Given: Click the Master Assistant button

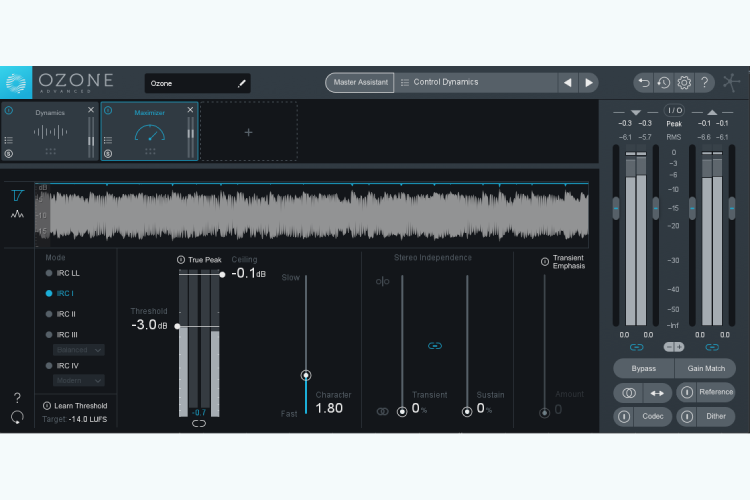Looking at the screenshot, I should [360, 82].
